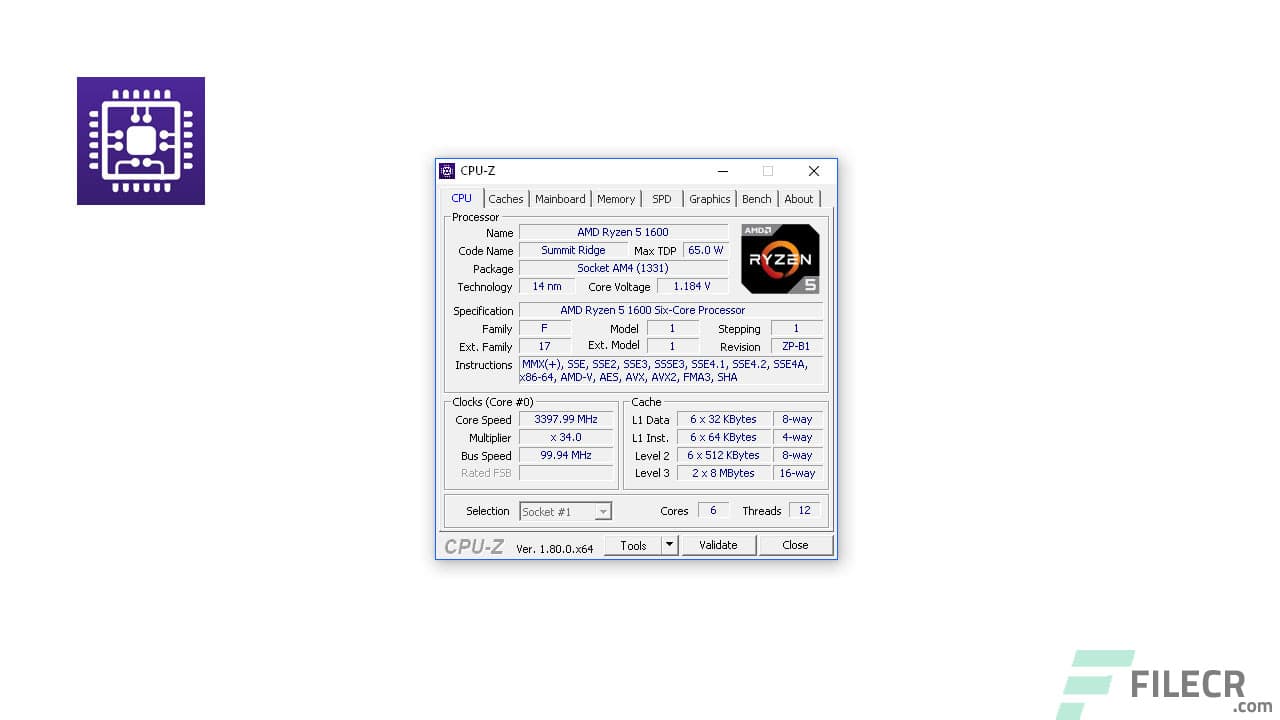Click the Validate button

click(718, 545)
